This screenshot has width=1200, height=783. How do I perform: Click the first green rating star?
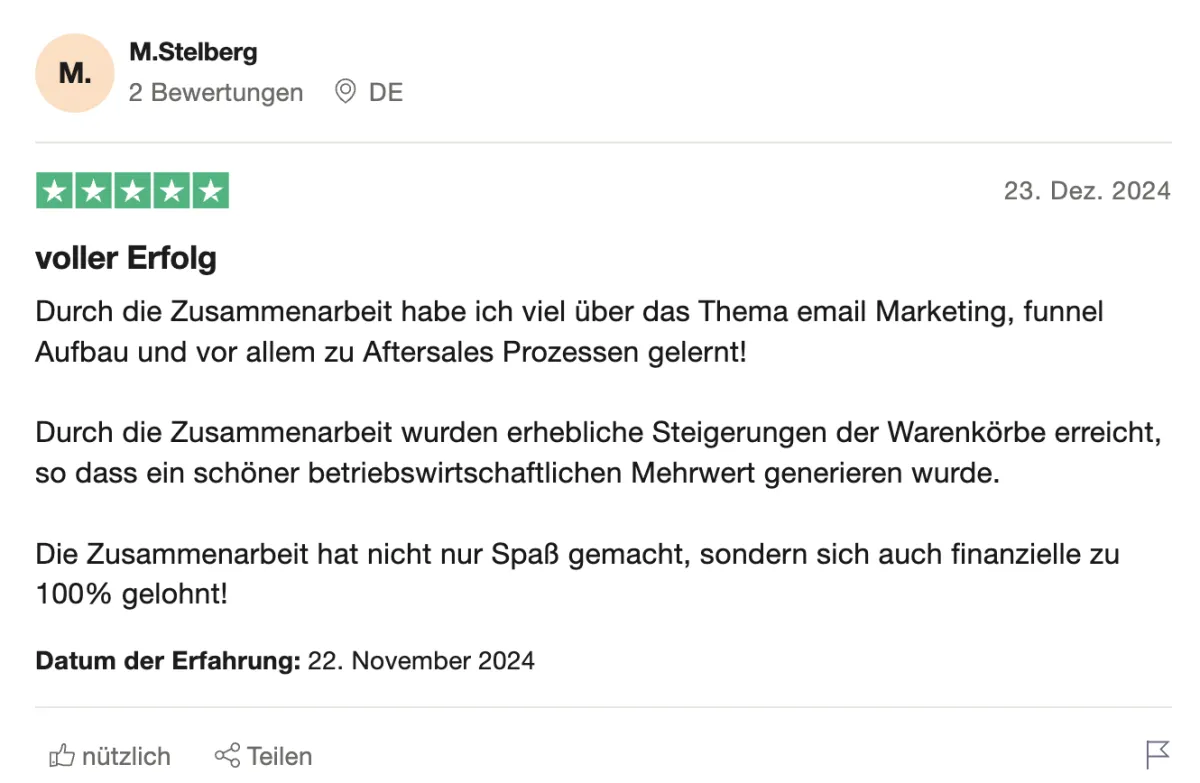coord(56,191)
